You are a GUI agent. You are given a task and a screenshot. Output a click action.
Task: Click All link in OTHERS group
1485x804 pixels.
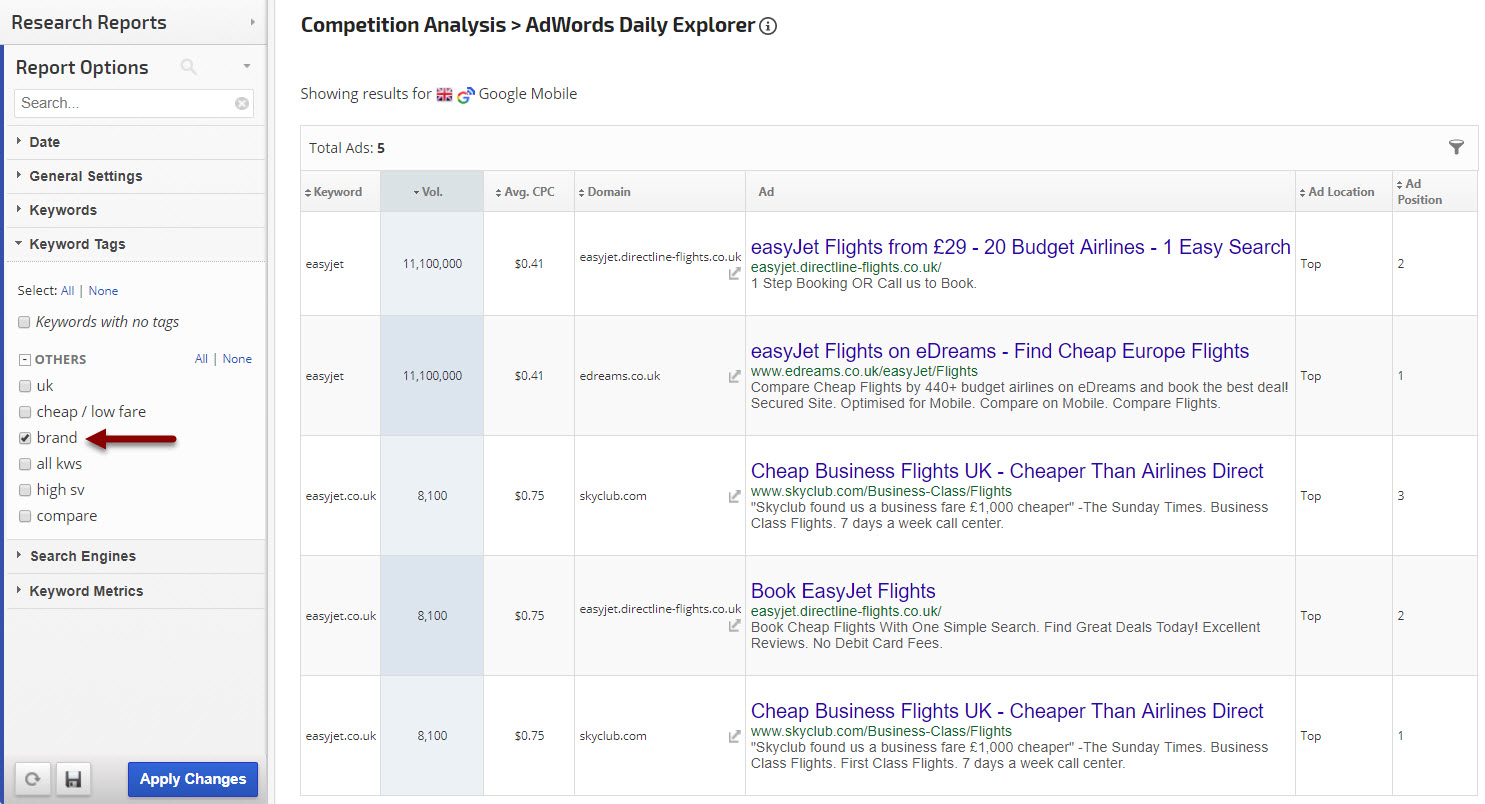(x=201, y=359)
